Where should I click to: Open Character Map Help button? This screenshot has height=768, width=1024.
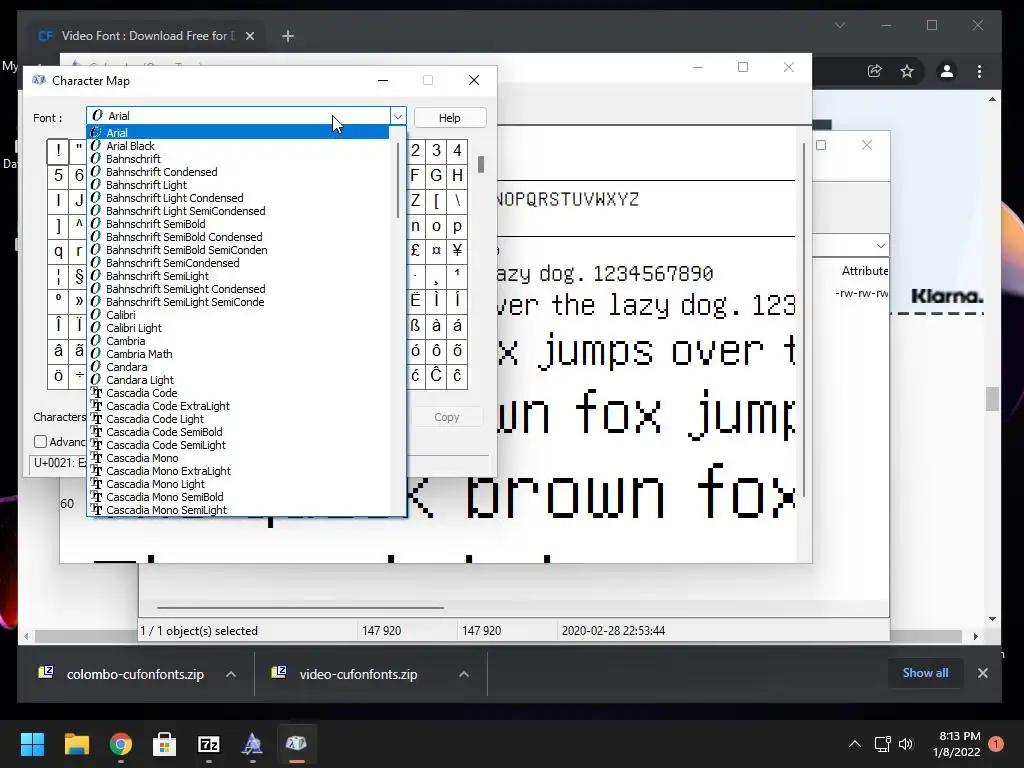pyautogui.click(x=450, y=118)
